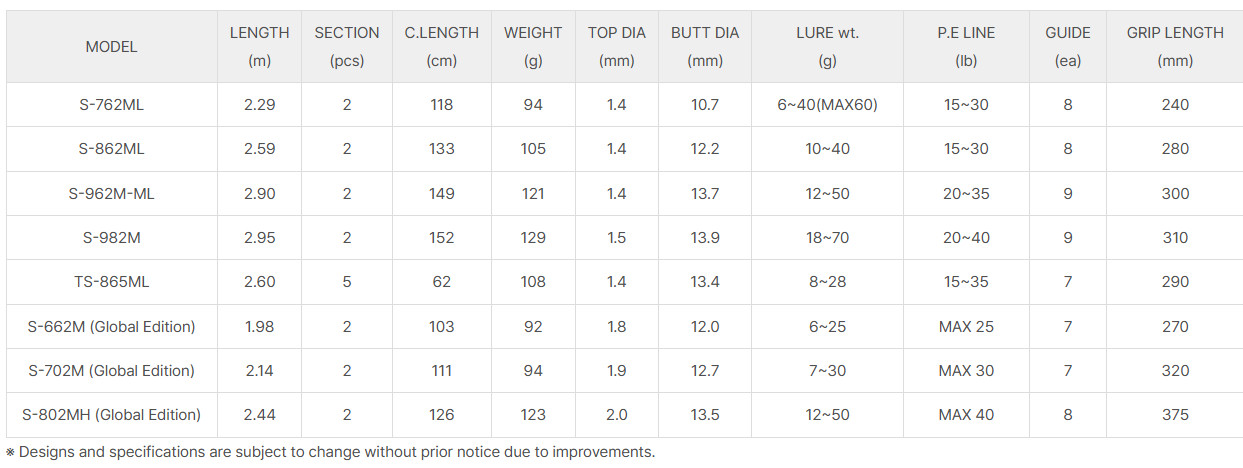Screen dimensions: 1243x468
Task: Click the S-982M model cell
Action: click(111, 237)
